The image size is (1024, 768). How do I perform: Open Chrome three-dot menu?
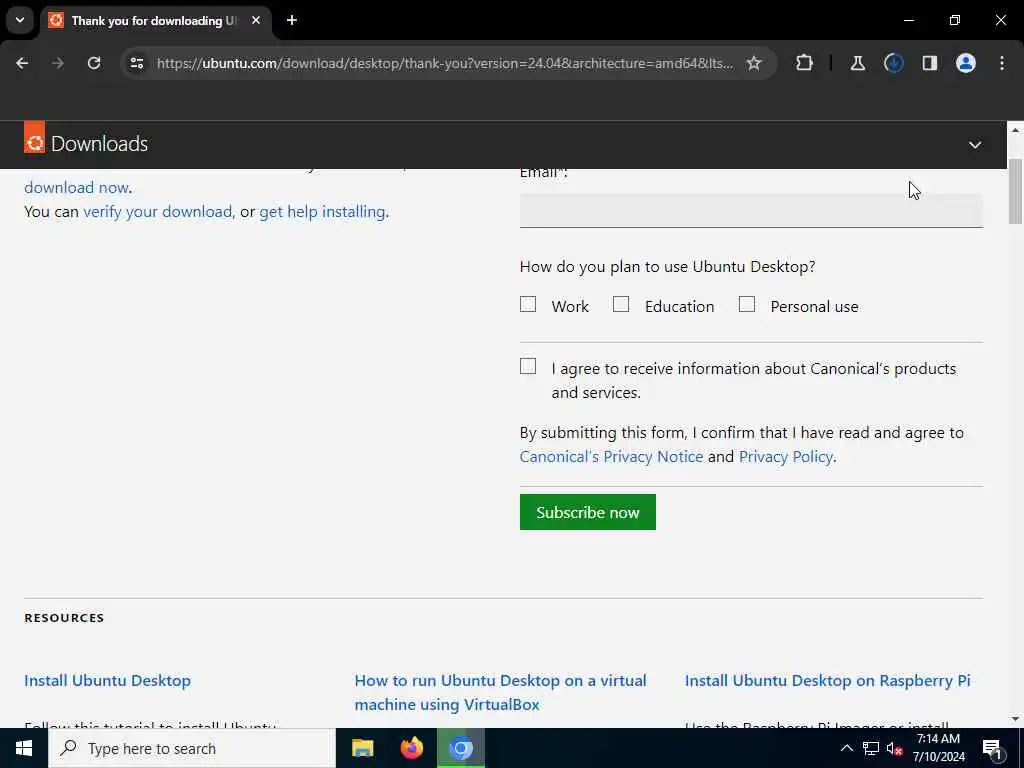pos(1002,63)
